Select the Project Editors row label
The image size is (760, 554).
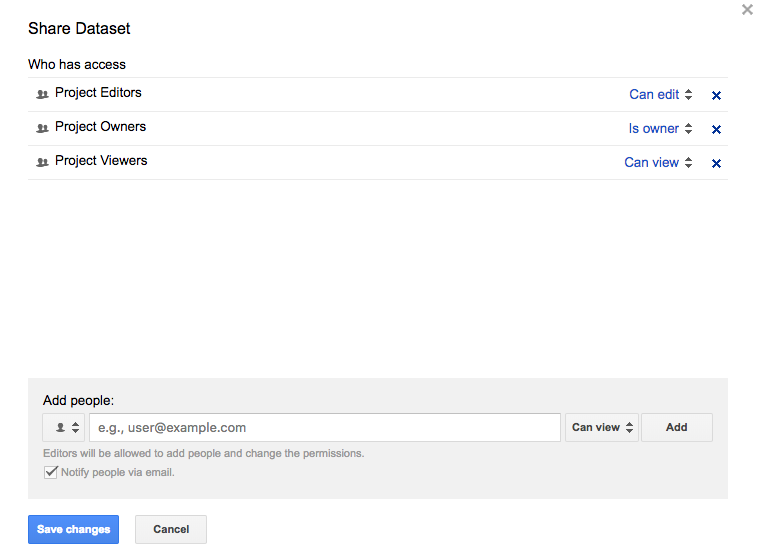(98, 93)
